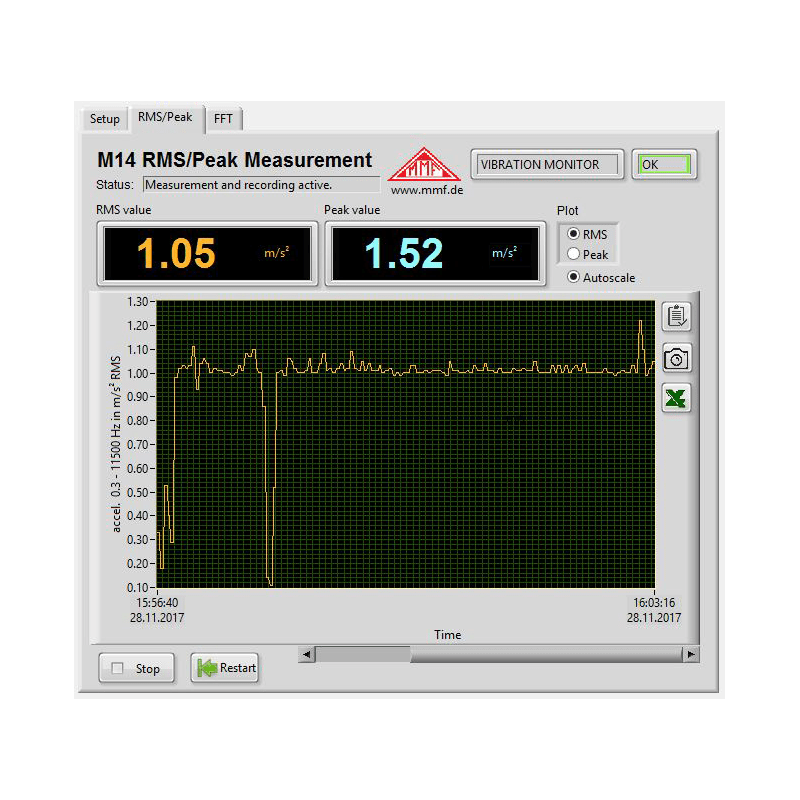Click the right arrow of the time scrollbar
800x800 pixels.
(x=690, y=654)
